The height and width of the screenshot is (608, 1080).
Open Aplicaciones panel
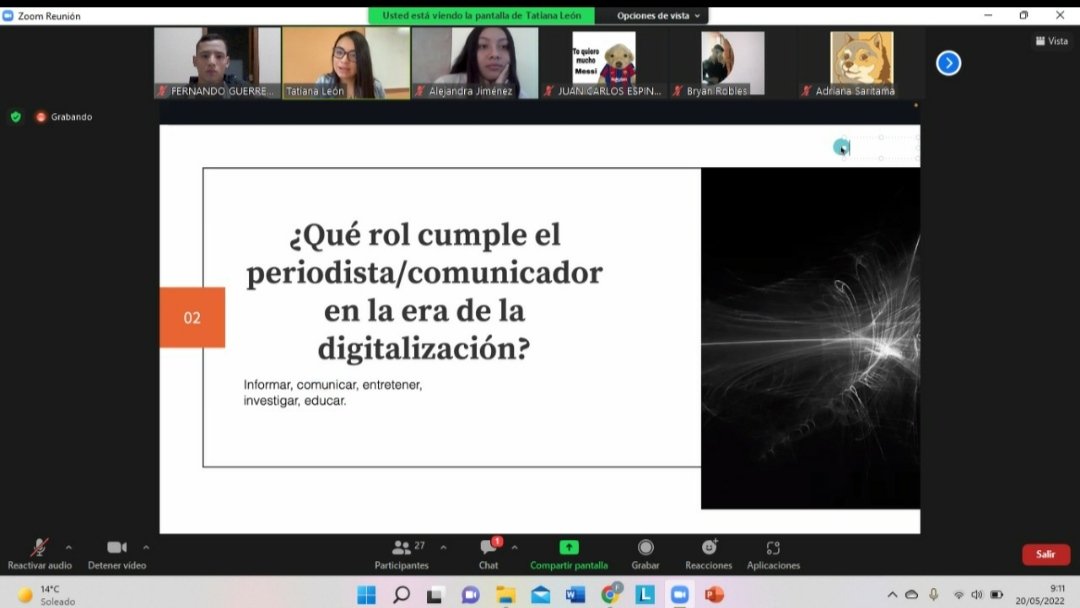773,554
